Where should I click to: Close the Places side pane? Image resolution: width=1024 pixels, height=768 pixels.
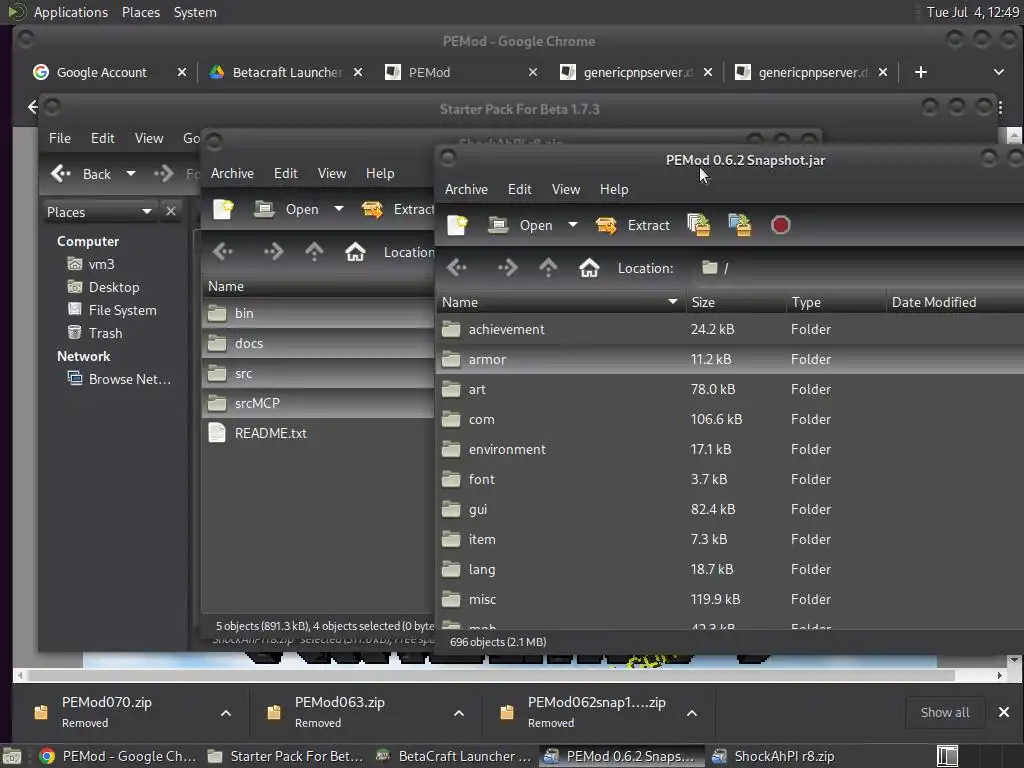coord(170,211)
